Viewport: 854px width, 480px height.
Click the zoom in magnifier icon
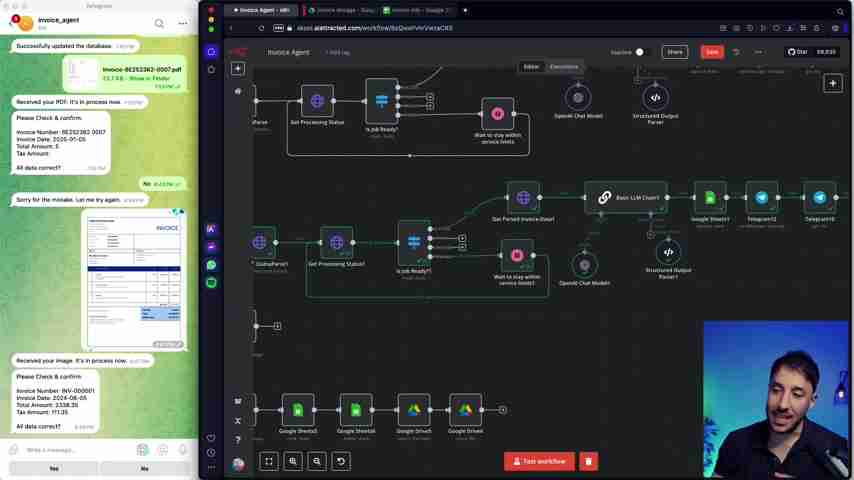293,461
